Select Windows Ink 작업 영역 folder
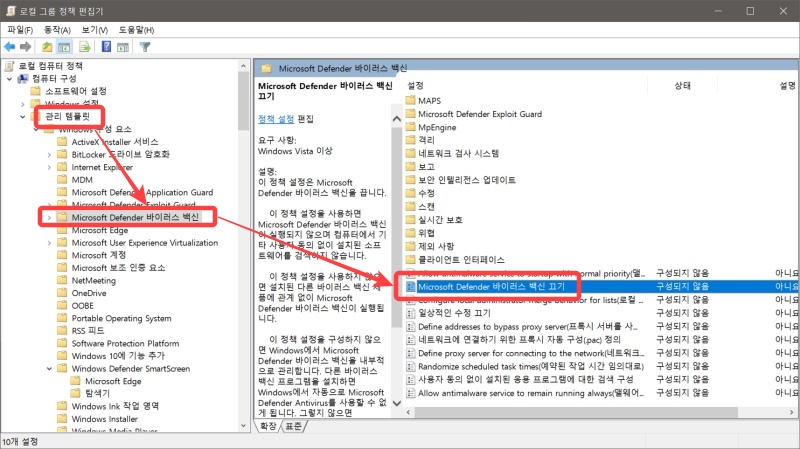The height and width of the screenshot is (449, 800). [x=115, y=406]
